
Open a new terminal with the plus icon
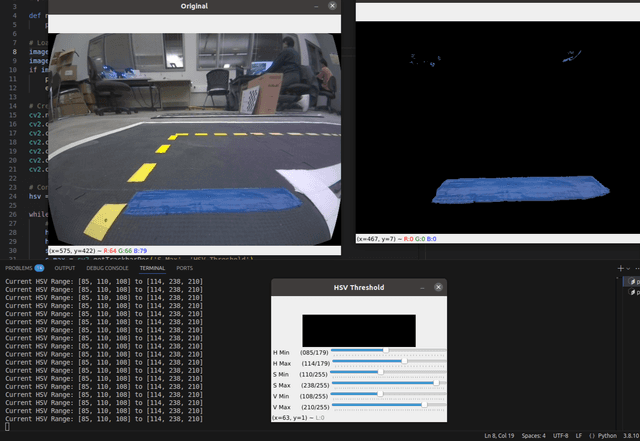621,268
